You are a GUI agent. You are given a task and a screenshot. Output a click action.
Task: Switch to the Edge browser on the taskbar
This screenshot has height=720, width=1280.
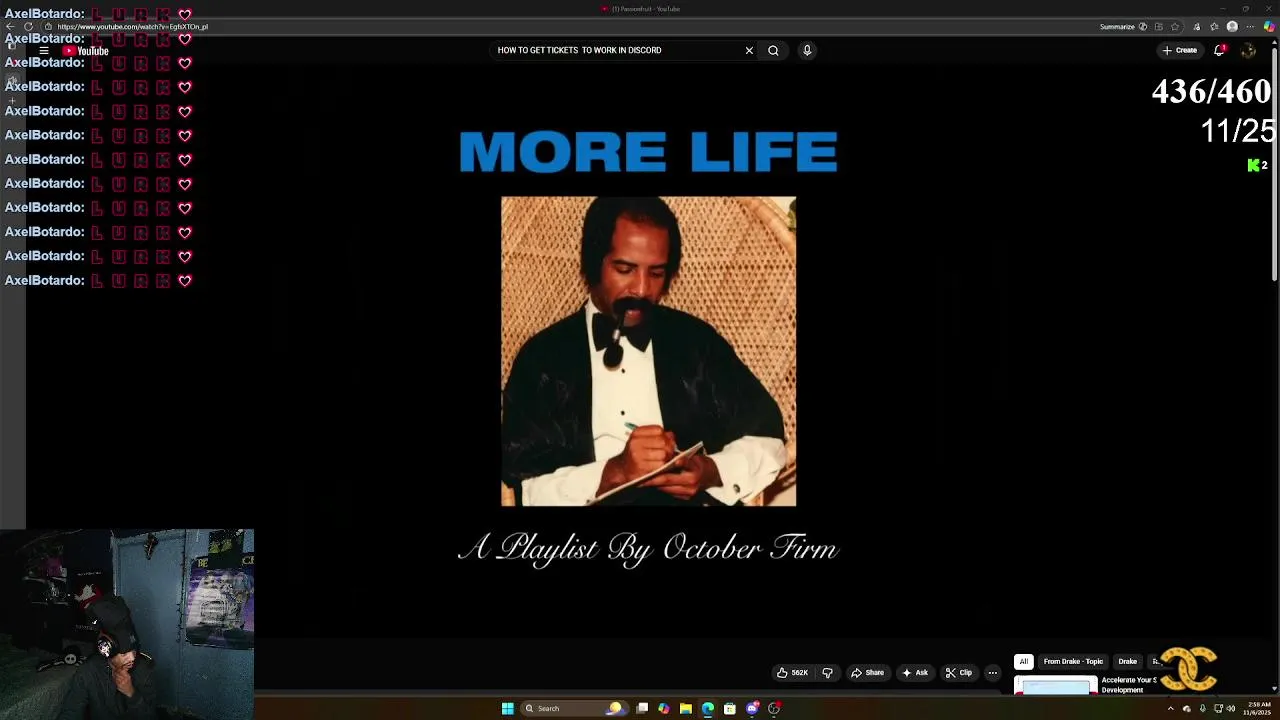tap(708, 708)
